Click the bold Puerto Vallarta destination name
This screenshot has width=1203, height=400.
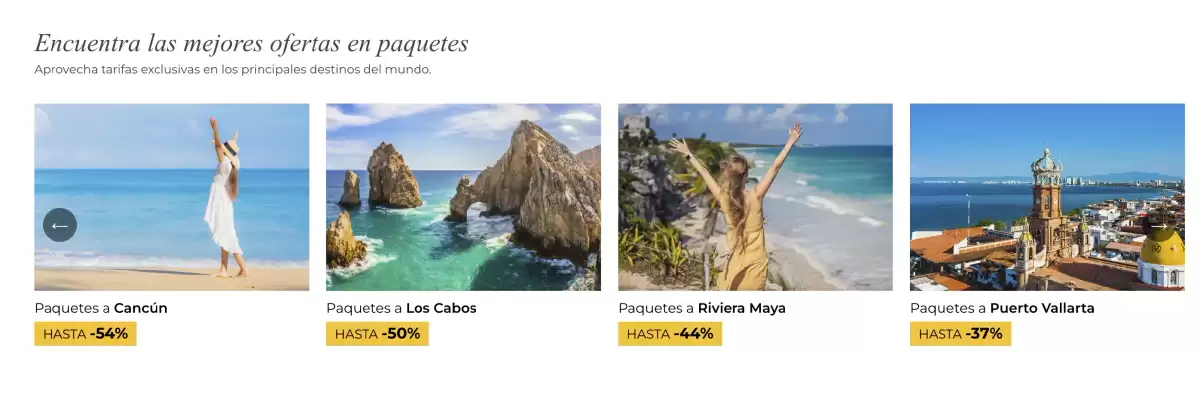pyautogui.click(x=1042, y=308)
